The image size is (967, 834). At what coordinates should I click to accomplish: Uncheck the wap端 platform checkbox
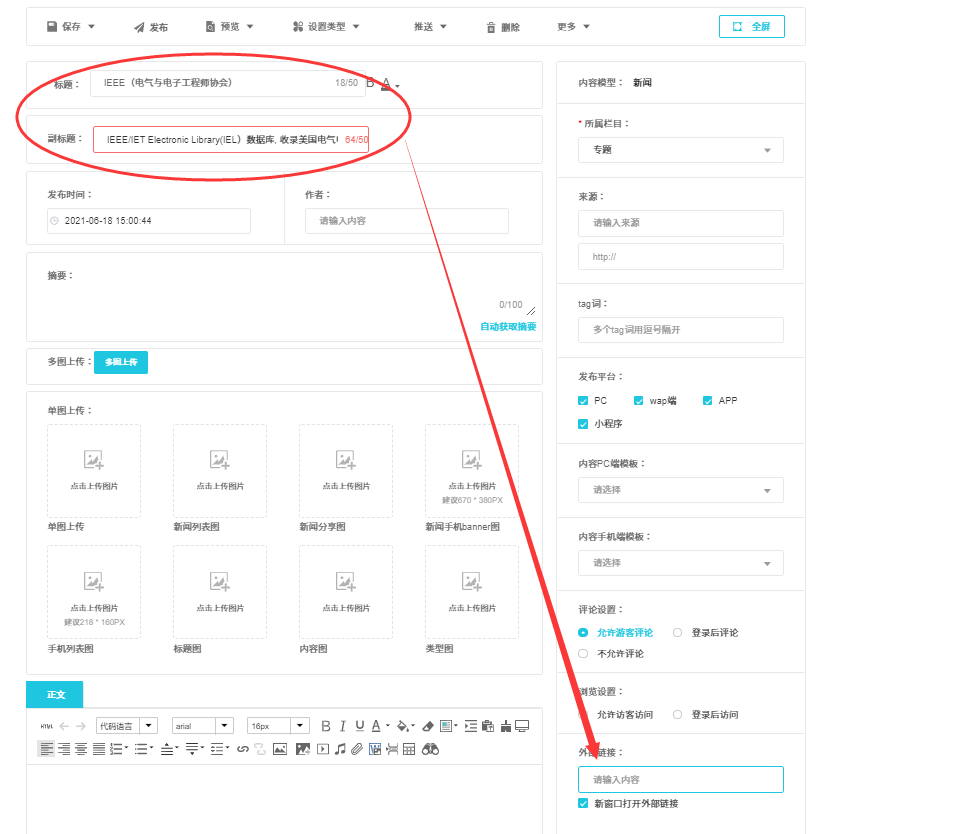638,401
